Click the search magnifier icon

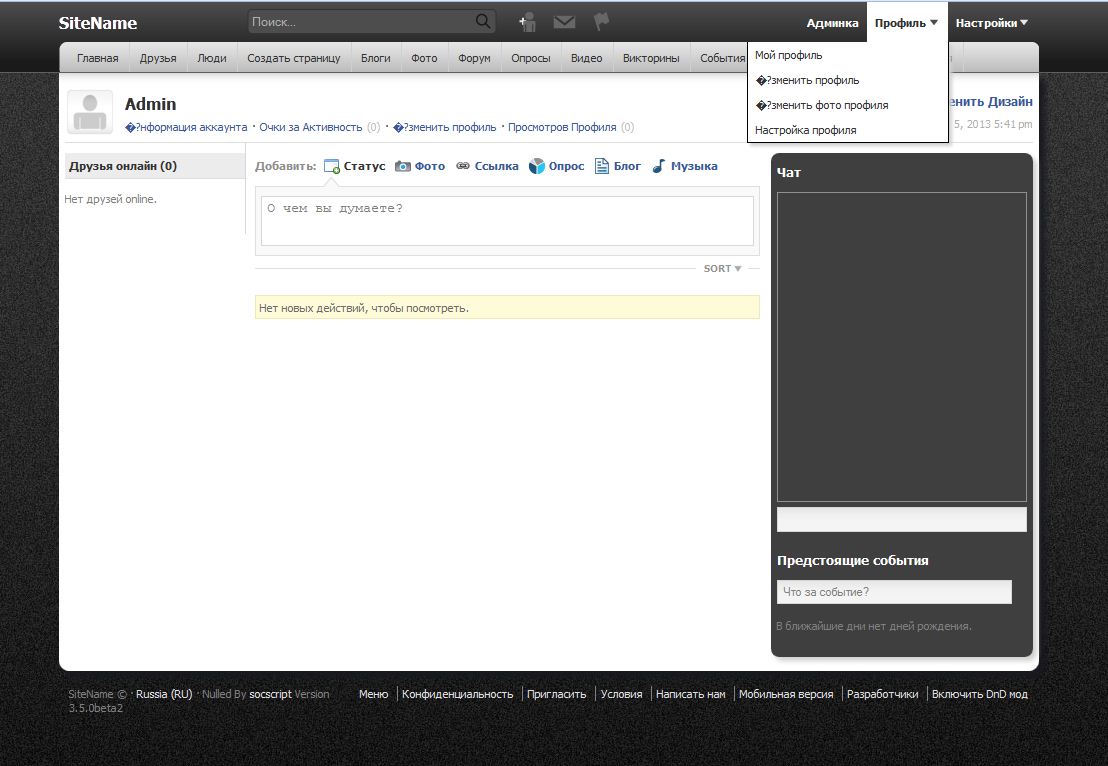pos(483,22)
